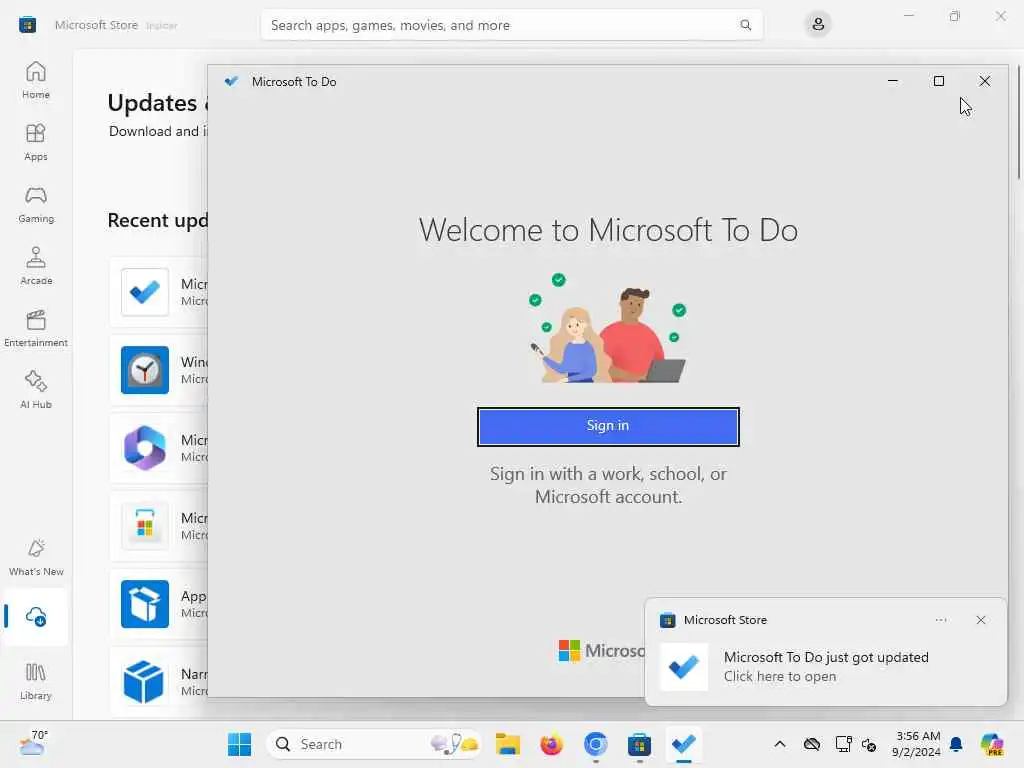
Task: Click the cloud sync tray icon
Action: click(812, 744)
